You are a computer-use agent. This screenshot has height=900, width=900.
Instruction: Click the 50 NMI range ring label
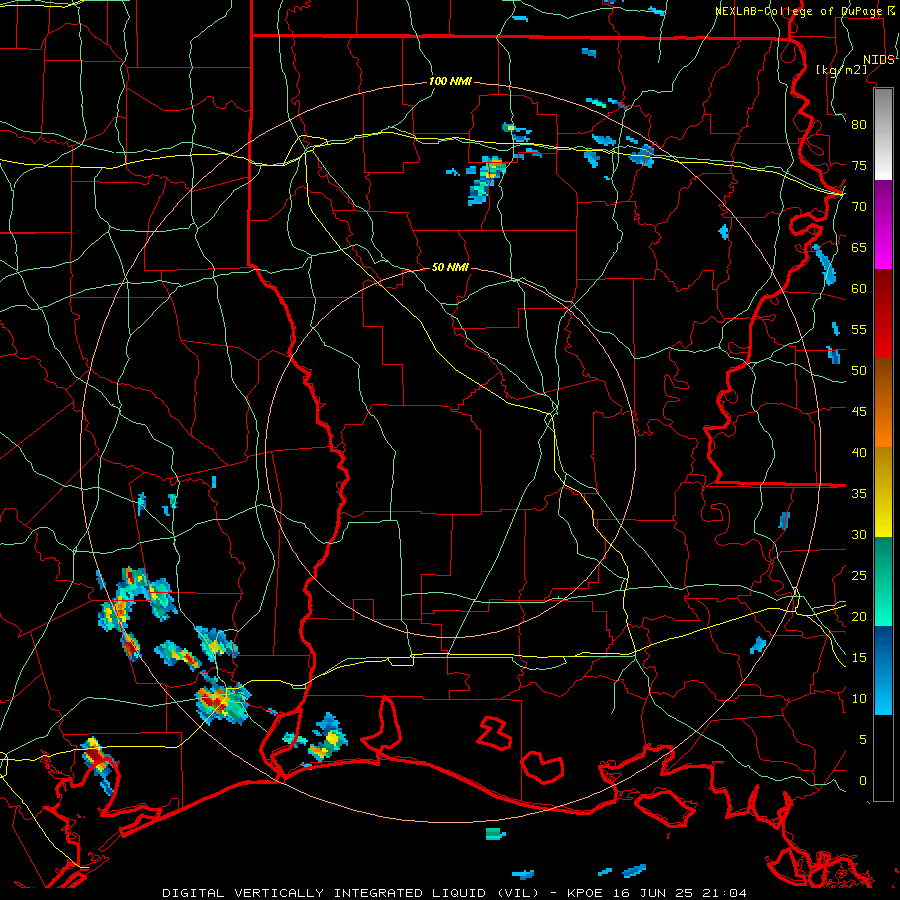(x=450, y=267)
